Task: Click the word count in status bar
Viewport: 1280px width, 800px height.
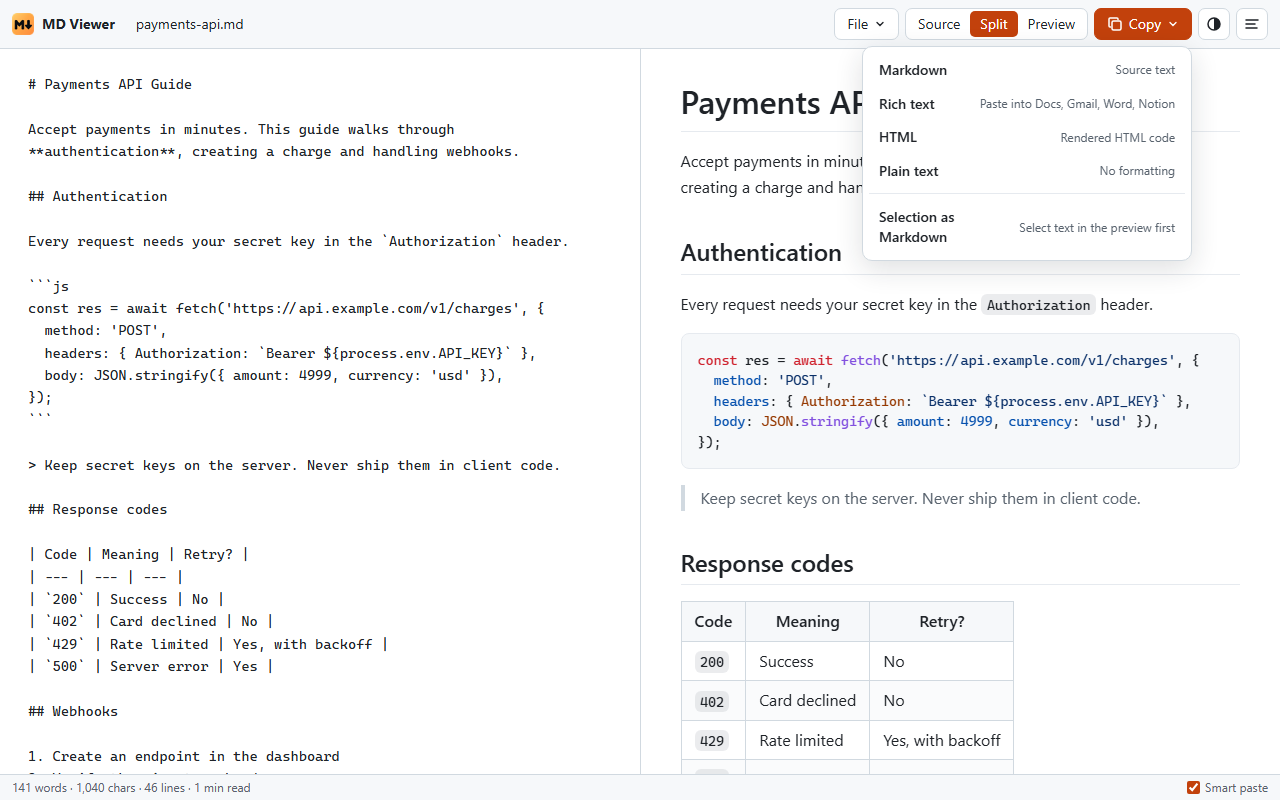Action: click(40, 788)
